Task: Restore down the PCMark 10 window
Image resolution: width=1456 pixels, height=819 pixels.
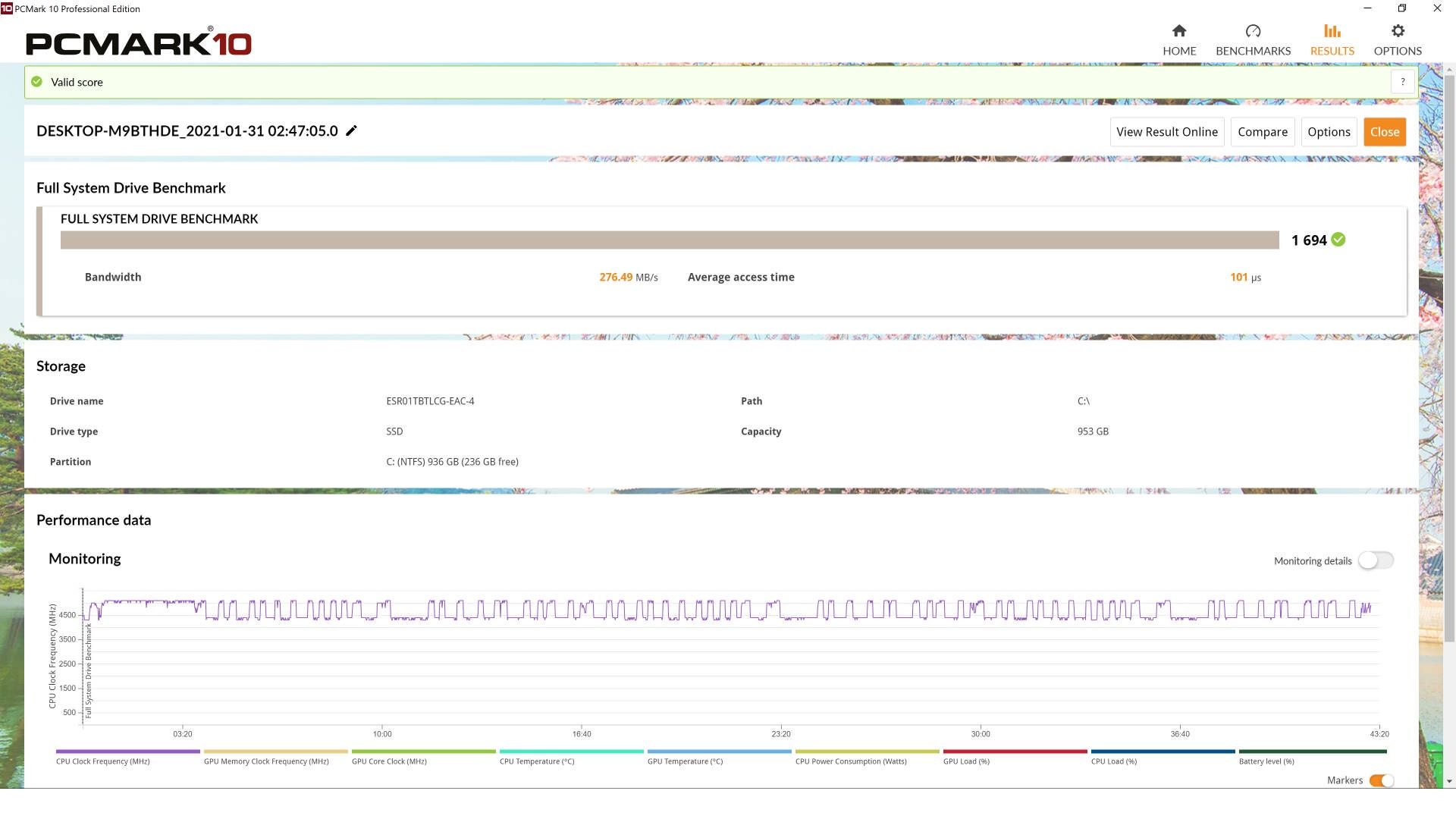Action: [x=1402, y=8]
